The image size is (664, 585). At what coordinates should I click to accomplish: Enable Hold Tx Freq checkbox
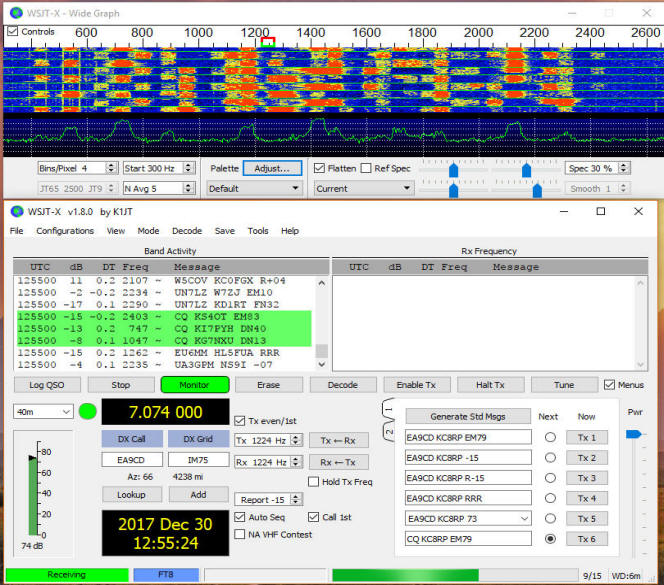pos(313,482)
